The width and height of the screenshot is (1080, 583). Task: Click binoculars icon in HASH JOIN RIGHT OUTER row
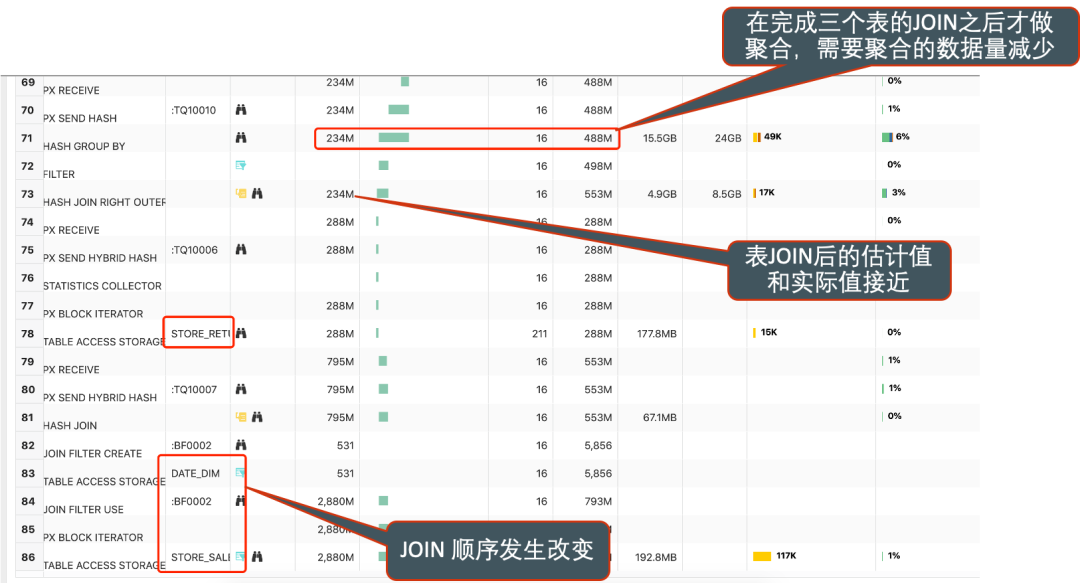tap(257, 194)
